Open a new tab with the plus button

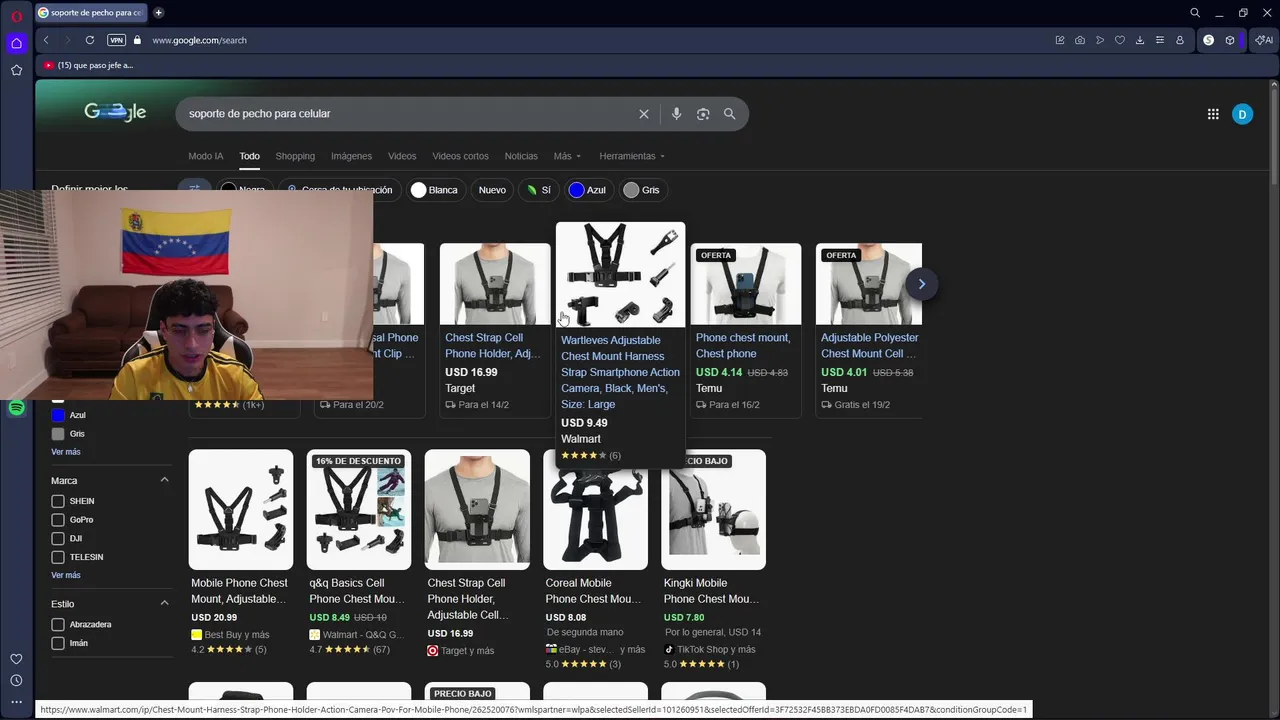pos(158,13)
